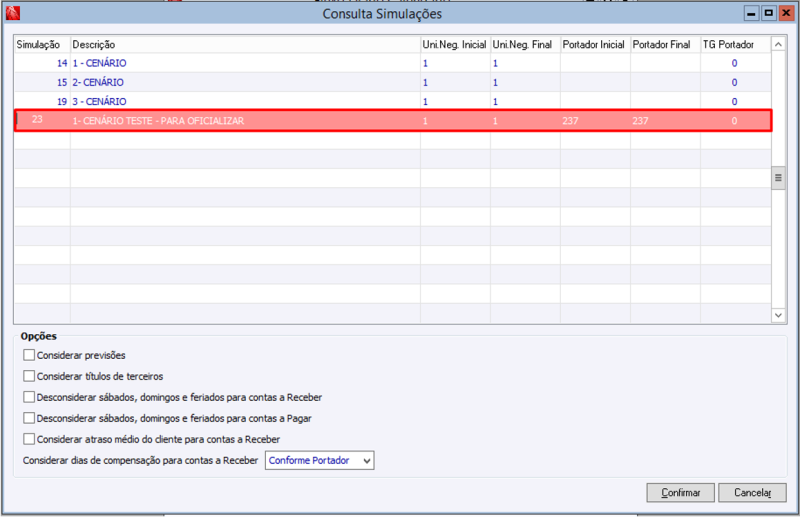Viewport: 800px width, 517px height.
Task: Click simulation number 14 cell
Action: point(42,63)
